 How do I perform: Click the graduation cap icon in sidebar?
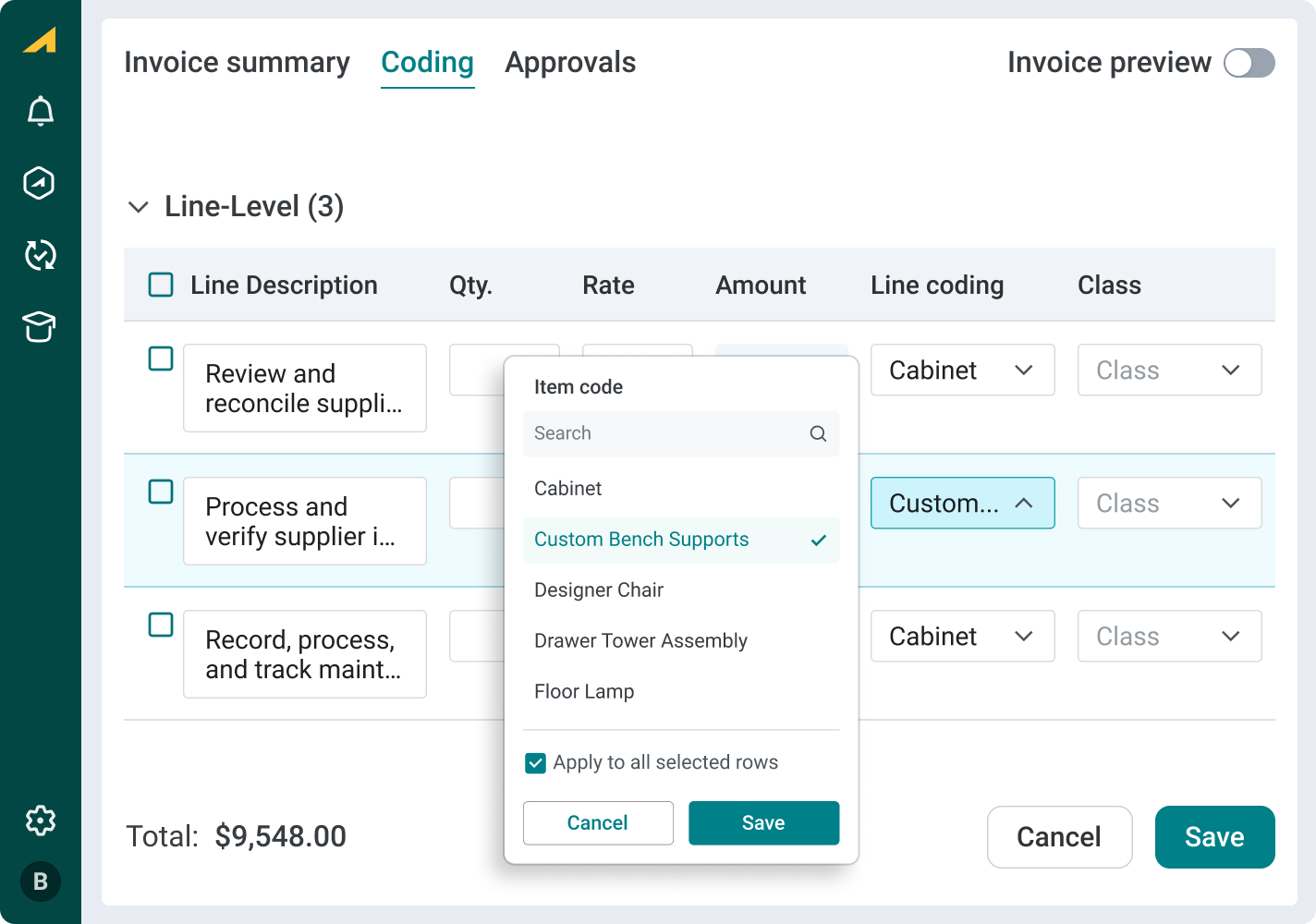40,326
